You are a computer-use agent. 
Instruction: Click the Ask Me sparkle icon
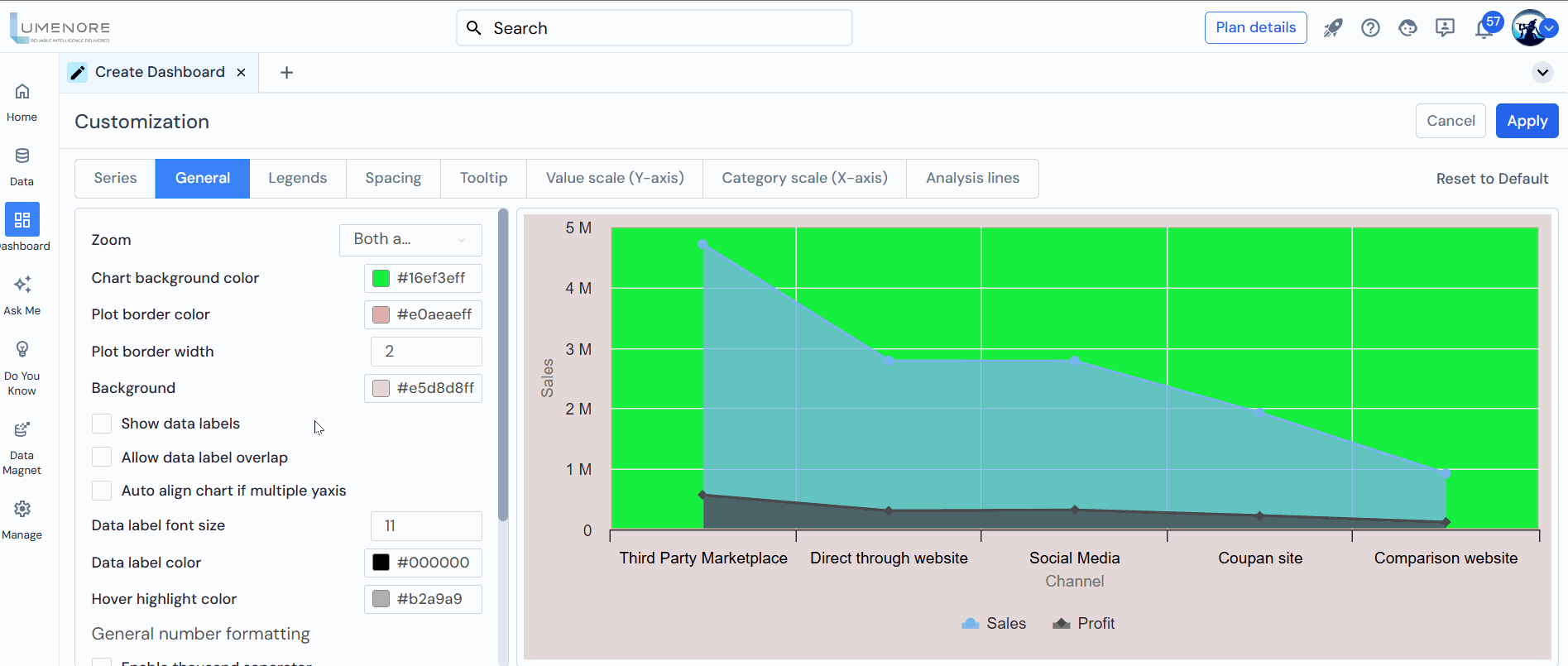click(22, 285)
